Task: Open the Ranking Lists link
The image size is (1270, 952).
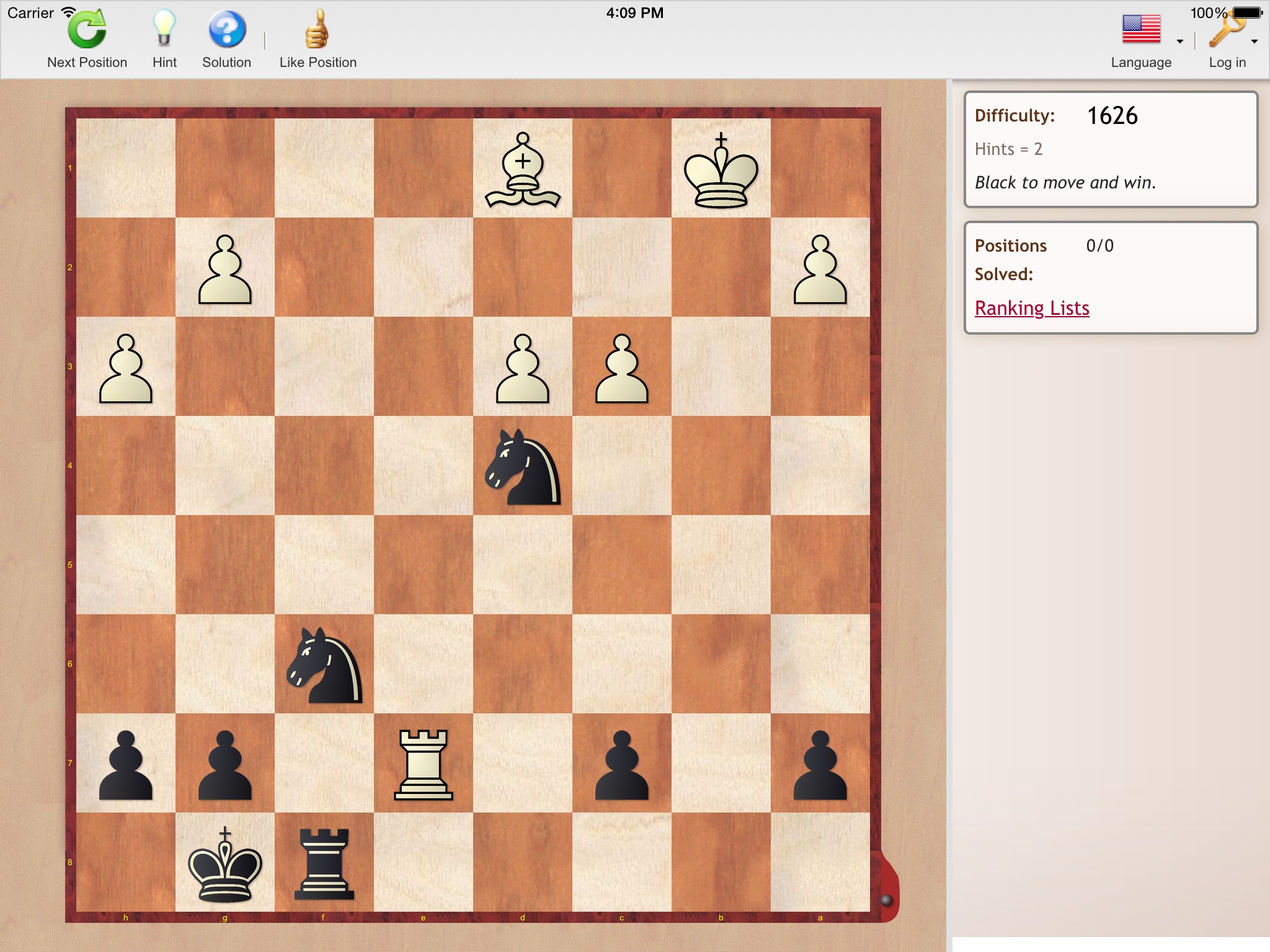Action: [x=1032, y=308]
